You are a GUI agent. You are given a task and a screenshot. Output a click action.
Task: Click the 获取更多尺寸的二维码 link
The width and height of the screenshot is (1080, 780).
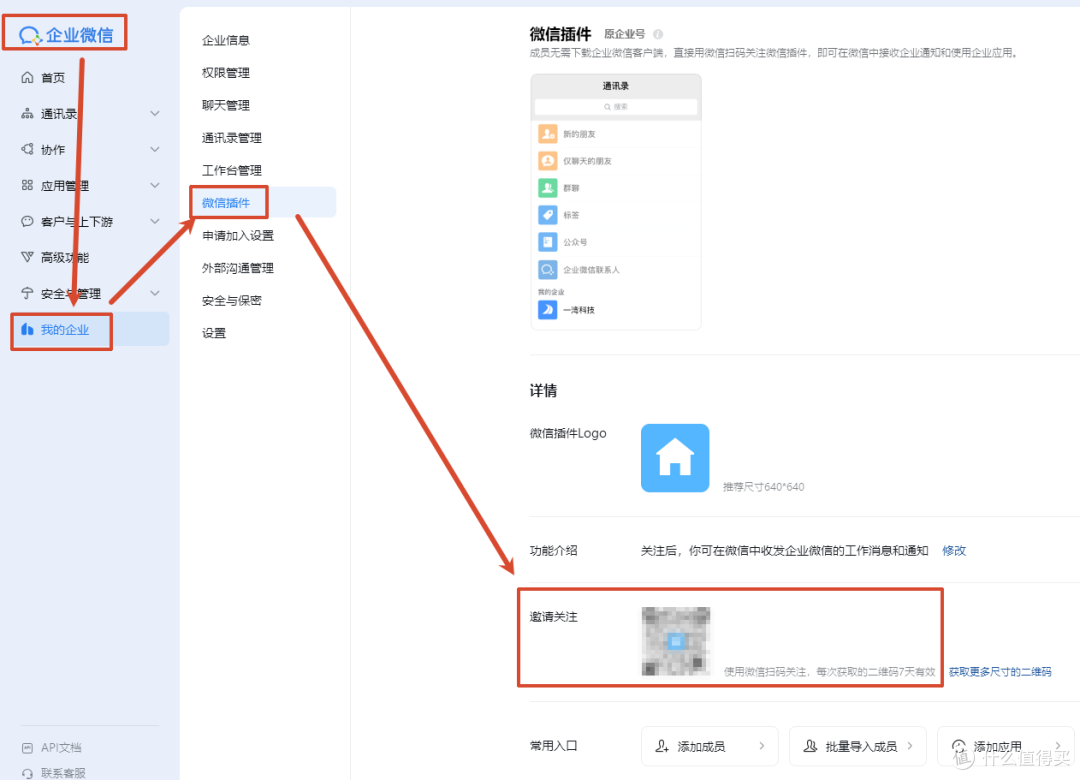(x=1000, y=671)
